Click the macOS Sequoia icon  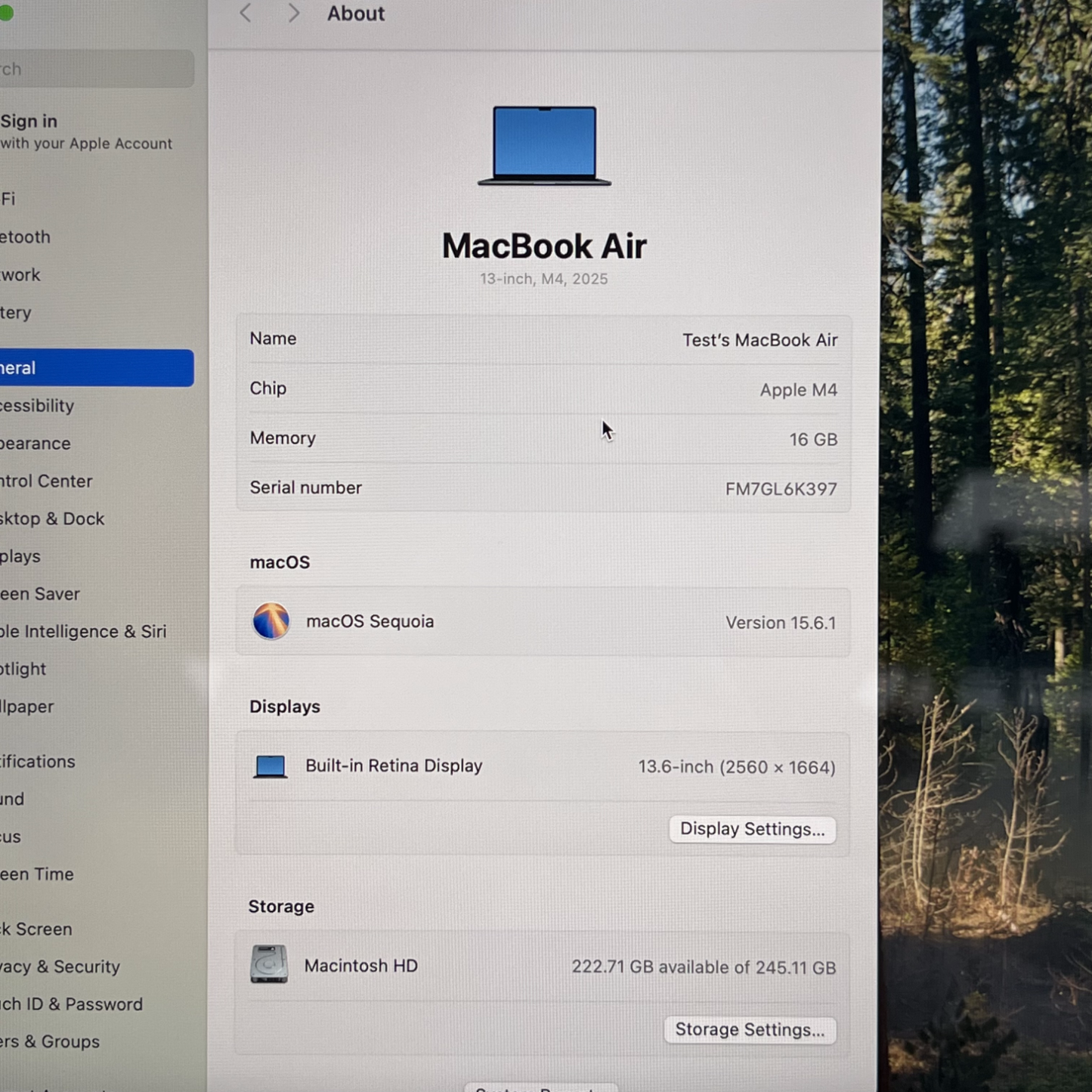271,621
